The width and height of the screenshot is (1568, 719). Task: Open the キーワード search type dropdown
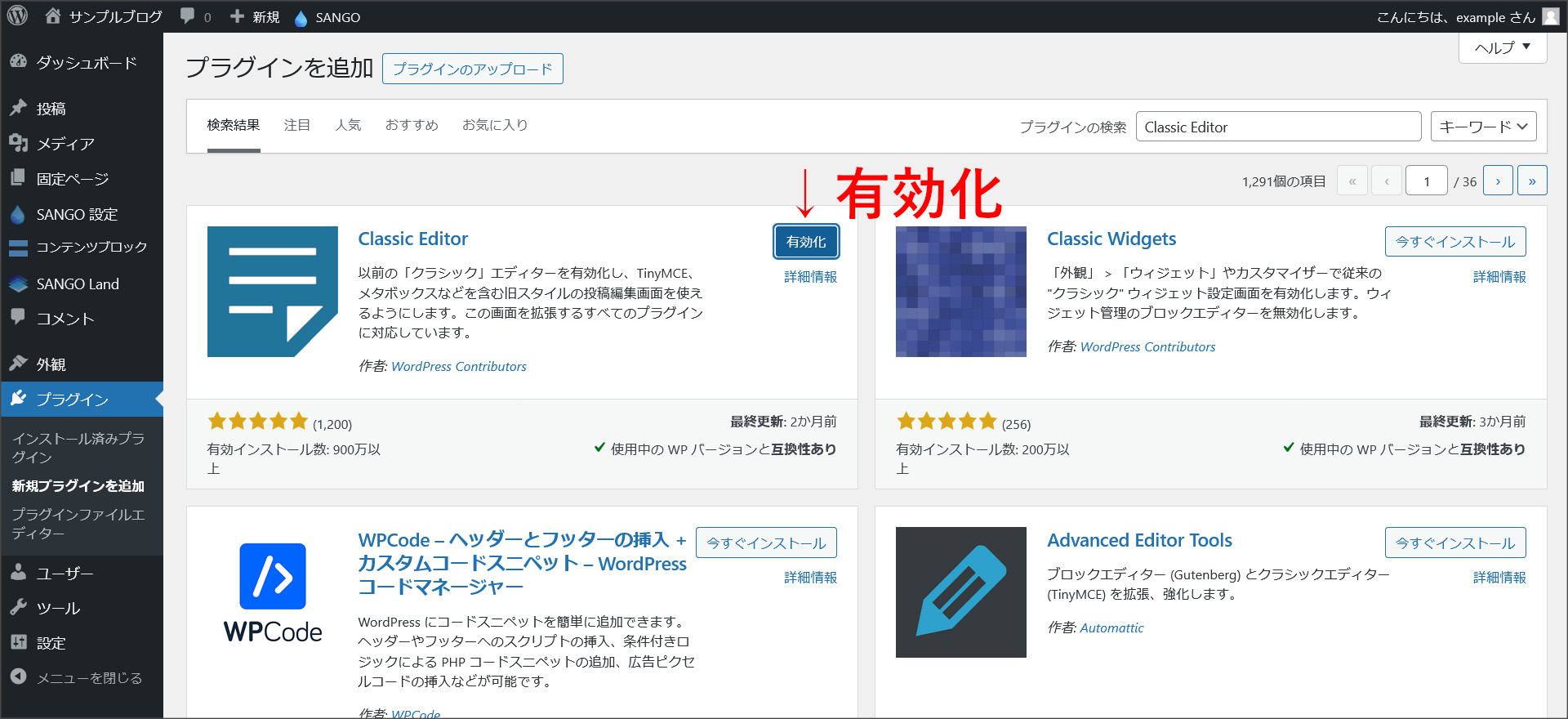tap(1483, 127)
